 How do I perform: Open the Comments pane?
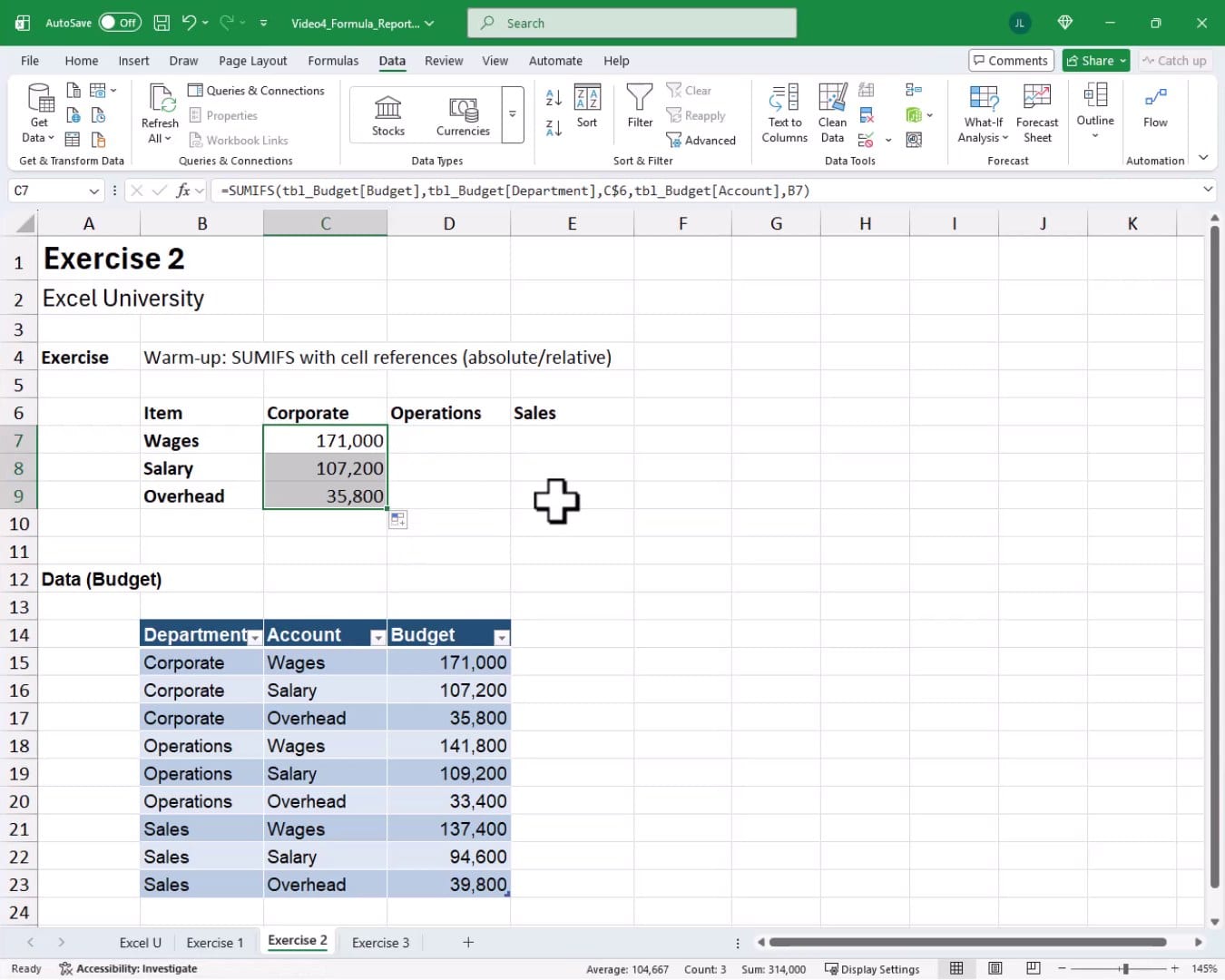1011,61
